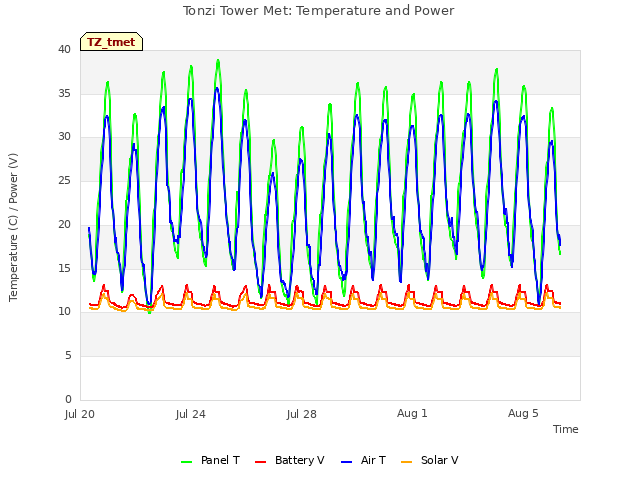Click the TZ_tmet label badge
The height and width of the screenshot is (480, 640).
coord(111,42)
